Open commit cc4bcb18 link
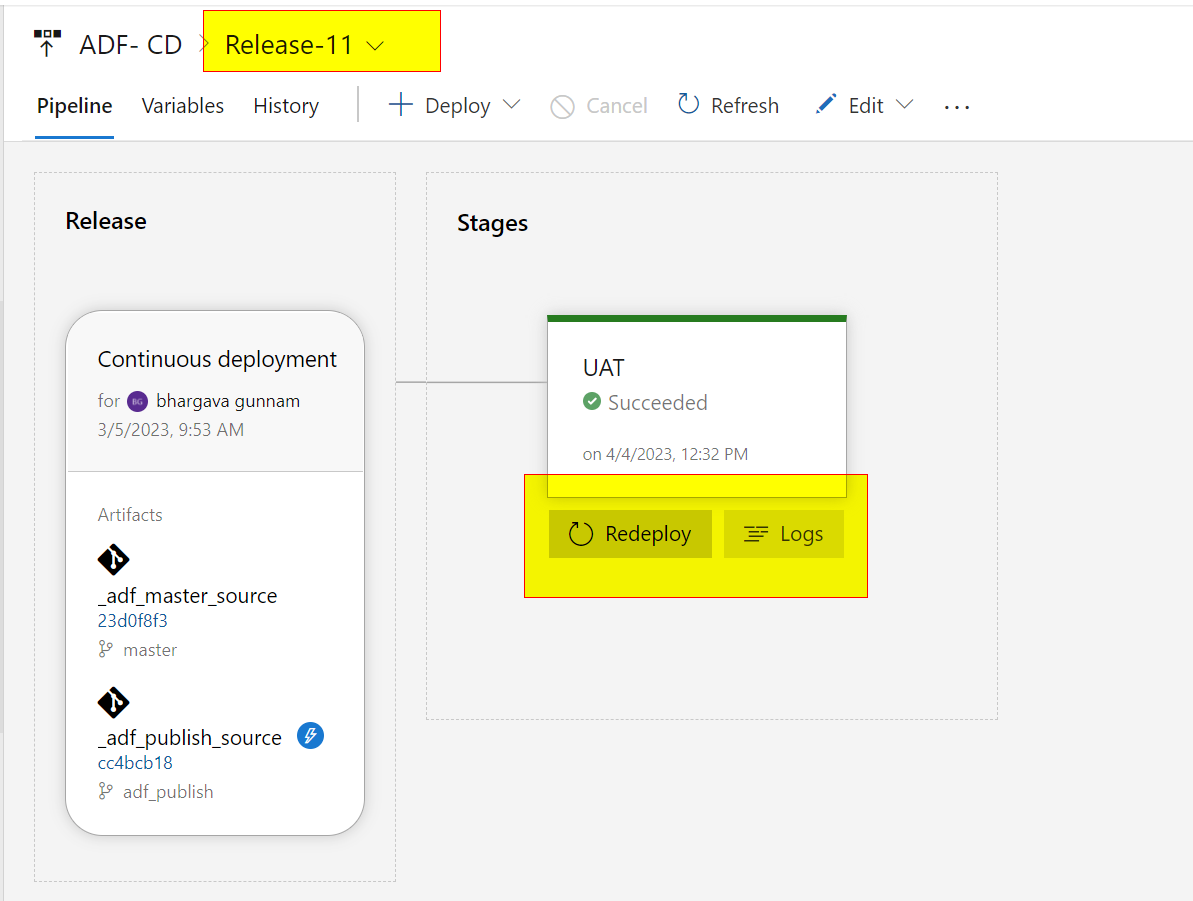 pyautogui.click(x=135, y=763)
